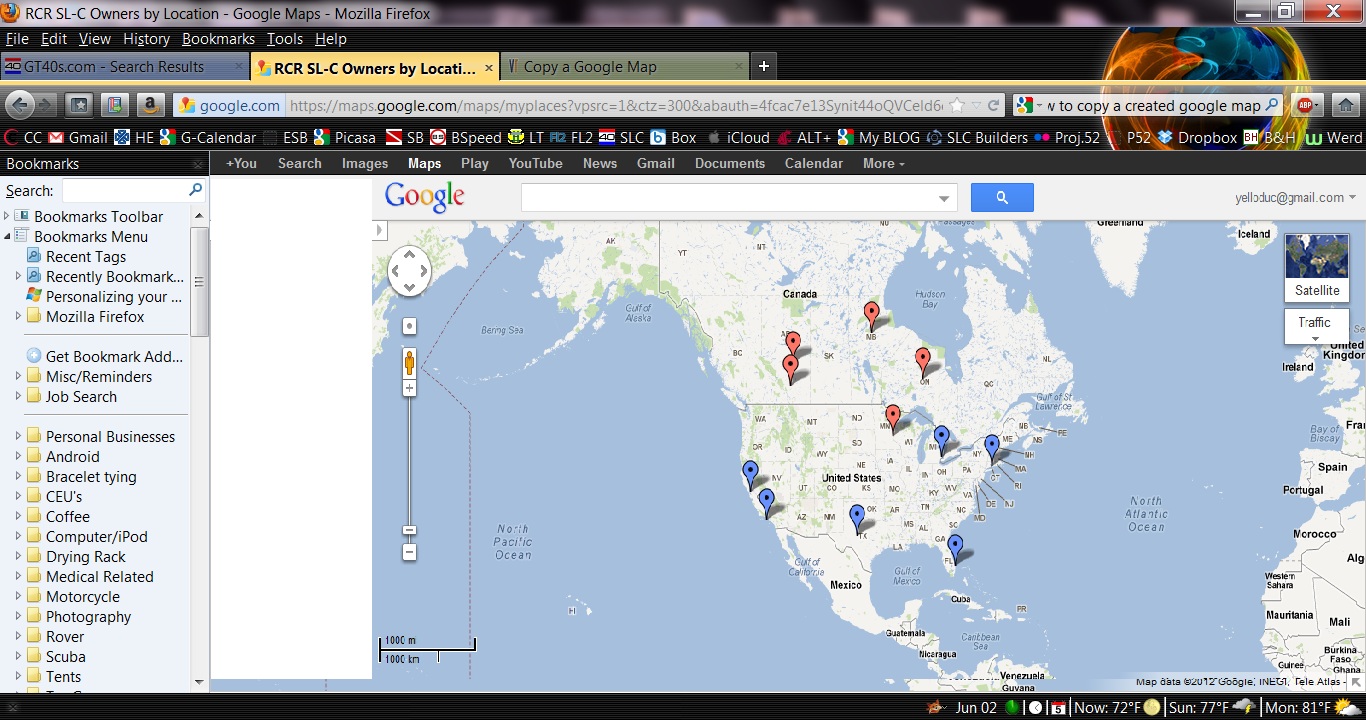The image size is (1366, 720).
Task: Click the Documents link in Google bar
Action: click(x=730, y=163)
